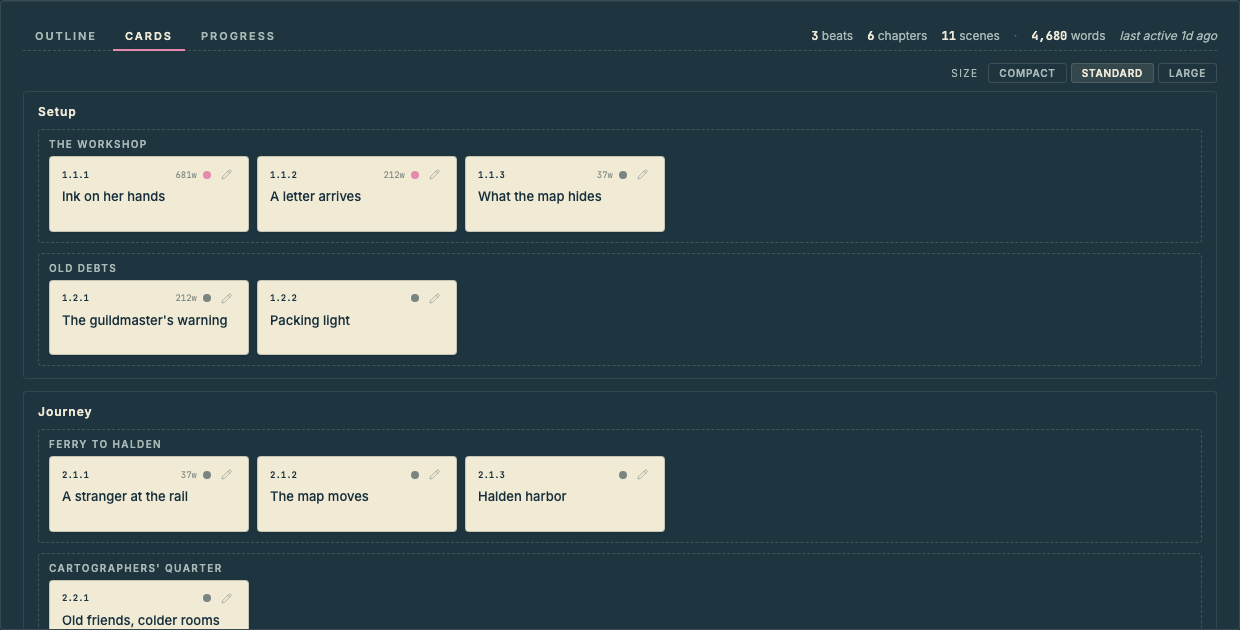The image size is (1240, 630).
Task: Switch card size to Large
Action: click(1187, 73)
